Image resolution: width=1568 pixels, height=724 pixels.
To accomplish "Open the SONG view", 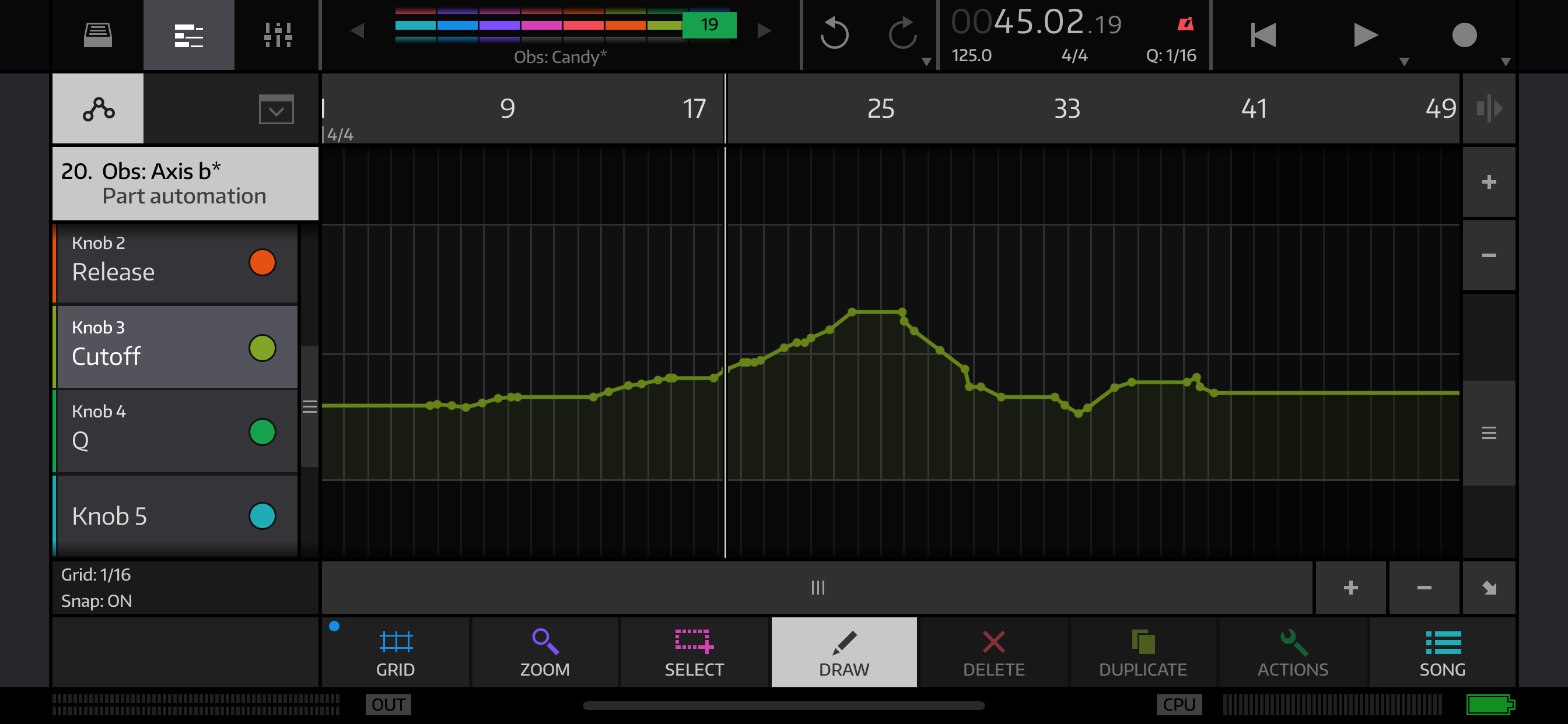I will tap(1443, 653).
